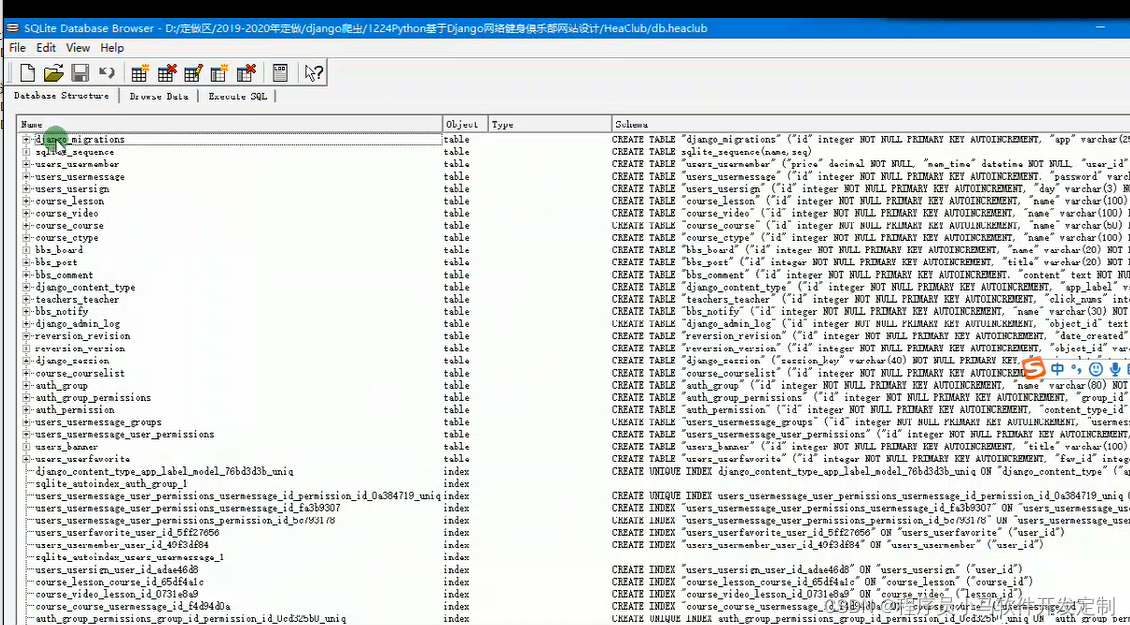1130x625 pixels.
Task: Expand the users_usermember table node
Action: click(26, 164)
